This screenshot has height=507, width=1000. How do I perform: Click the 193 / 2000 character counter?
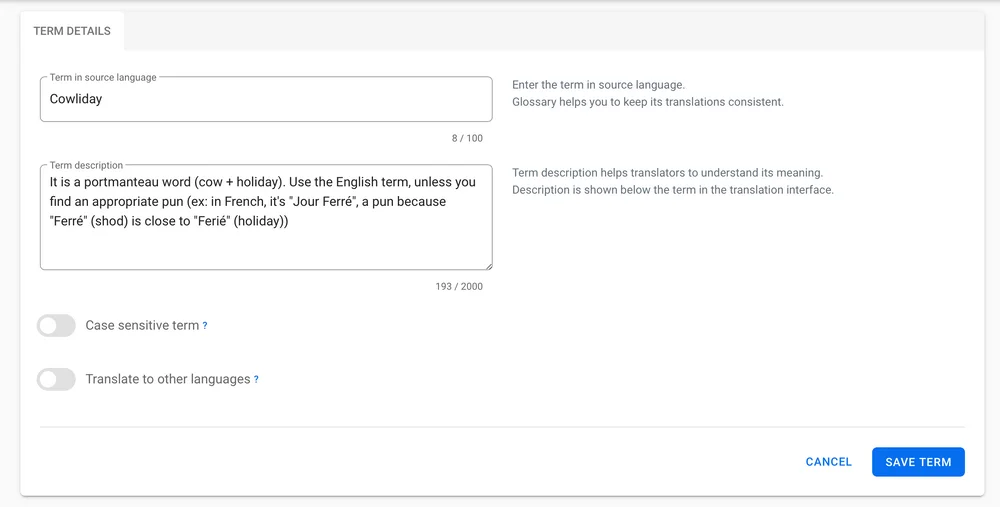459,287
